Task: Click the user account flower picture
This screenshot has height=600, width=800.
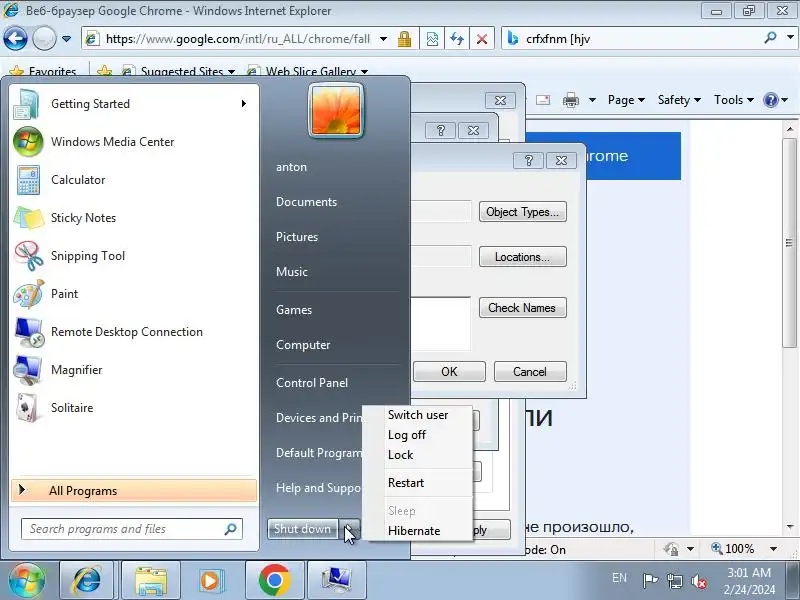Action: tap(336, 110)
